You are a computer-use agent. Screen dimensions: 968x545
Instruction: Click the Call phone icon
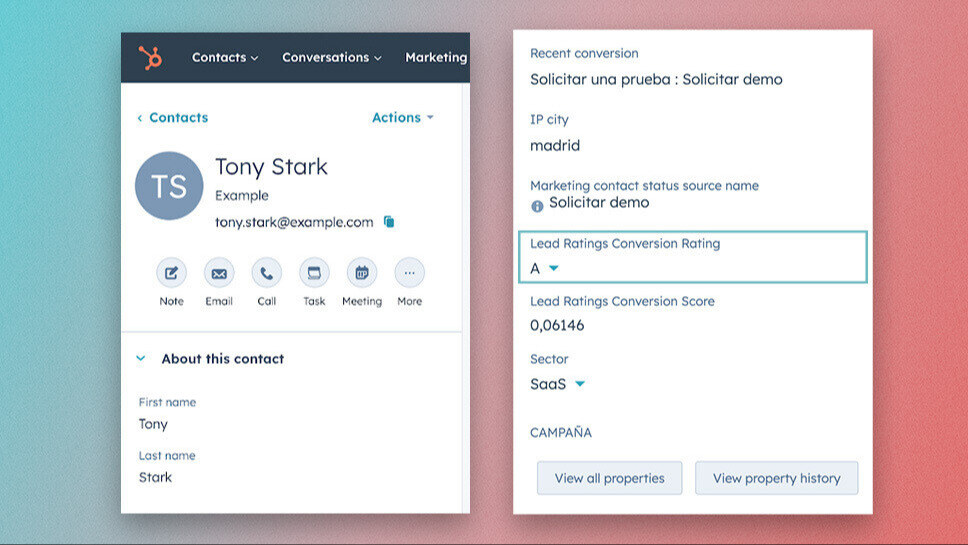coord(266,273)
